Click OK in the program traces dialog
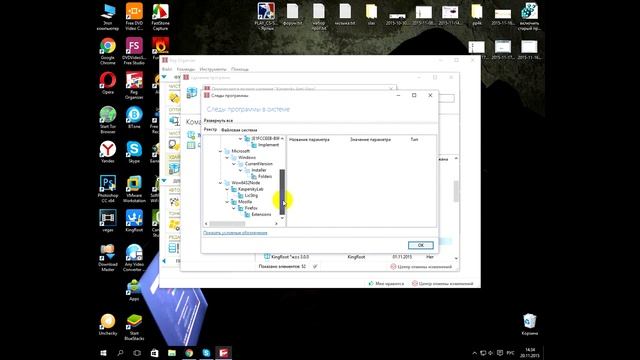640x360 pixels. (x=420, y=245)
